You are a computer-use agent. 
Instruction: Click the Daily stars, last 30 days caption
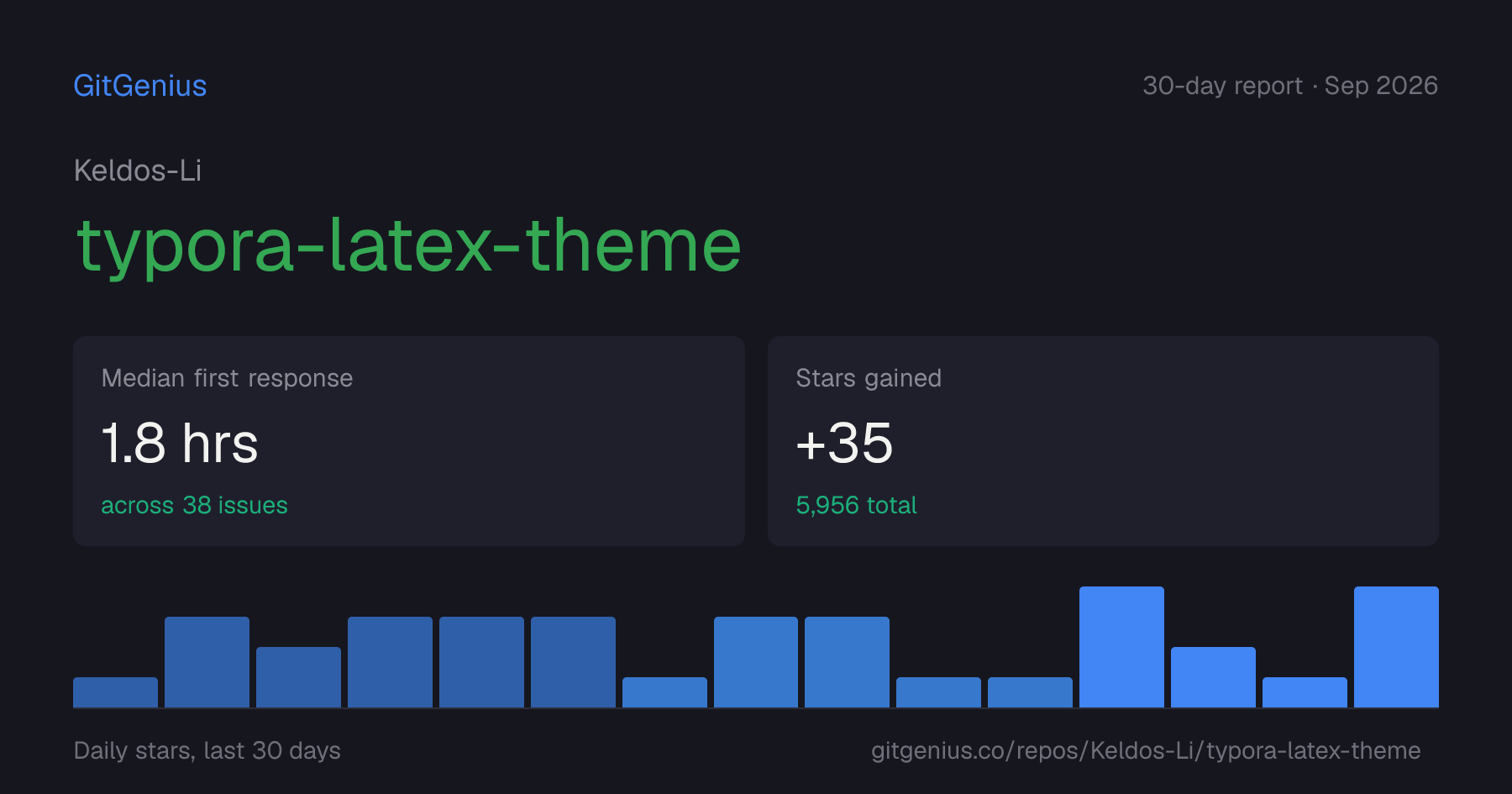[x=207, y=750]
